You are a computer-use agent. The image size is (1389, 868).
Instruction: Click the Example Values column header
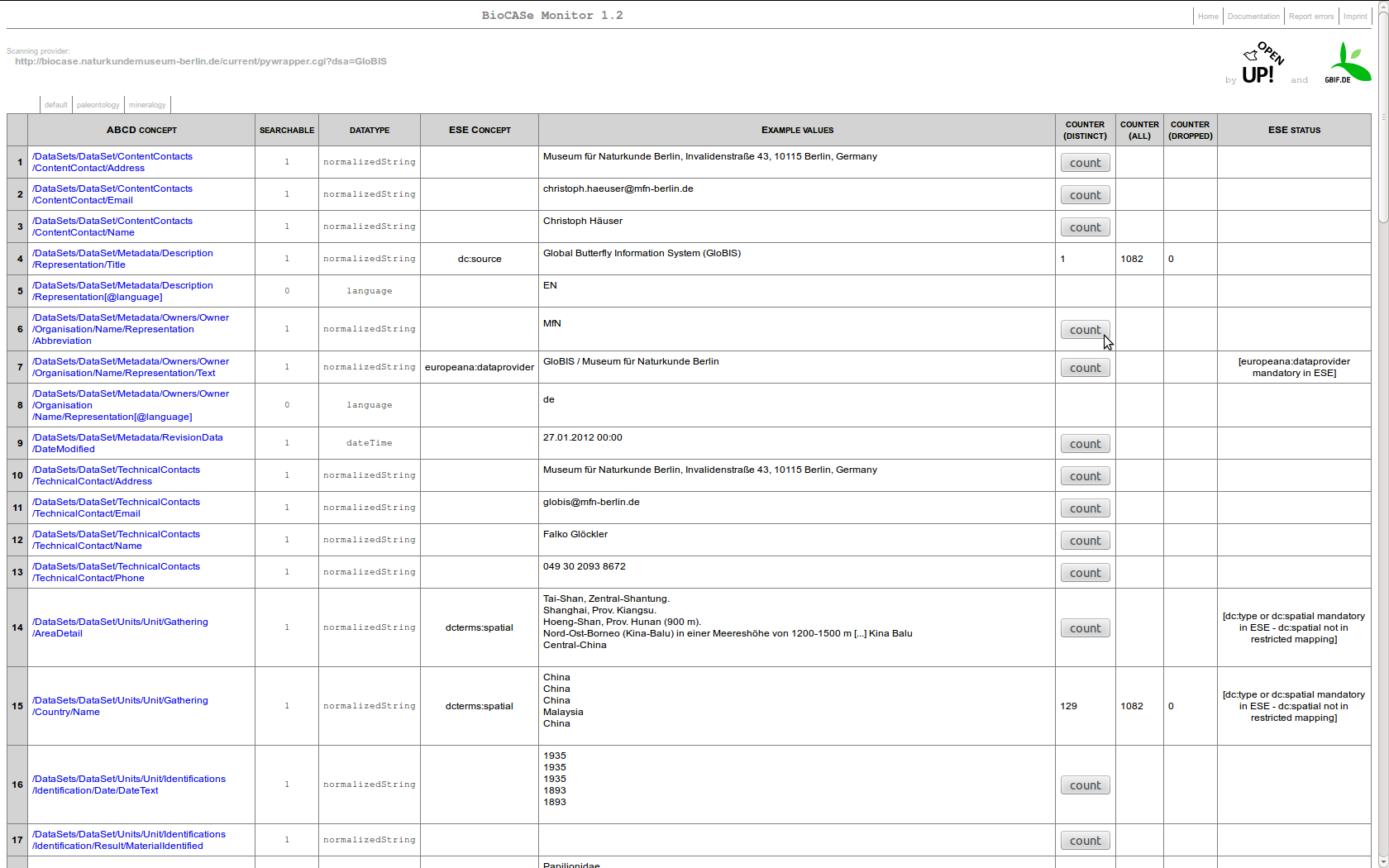click(797, 130)
